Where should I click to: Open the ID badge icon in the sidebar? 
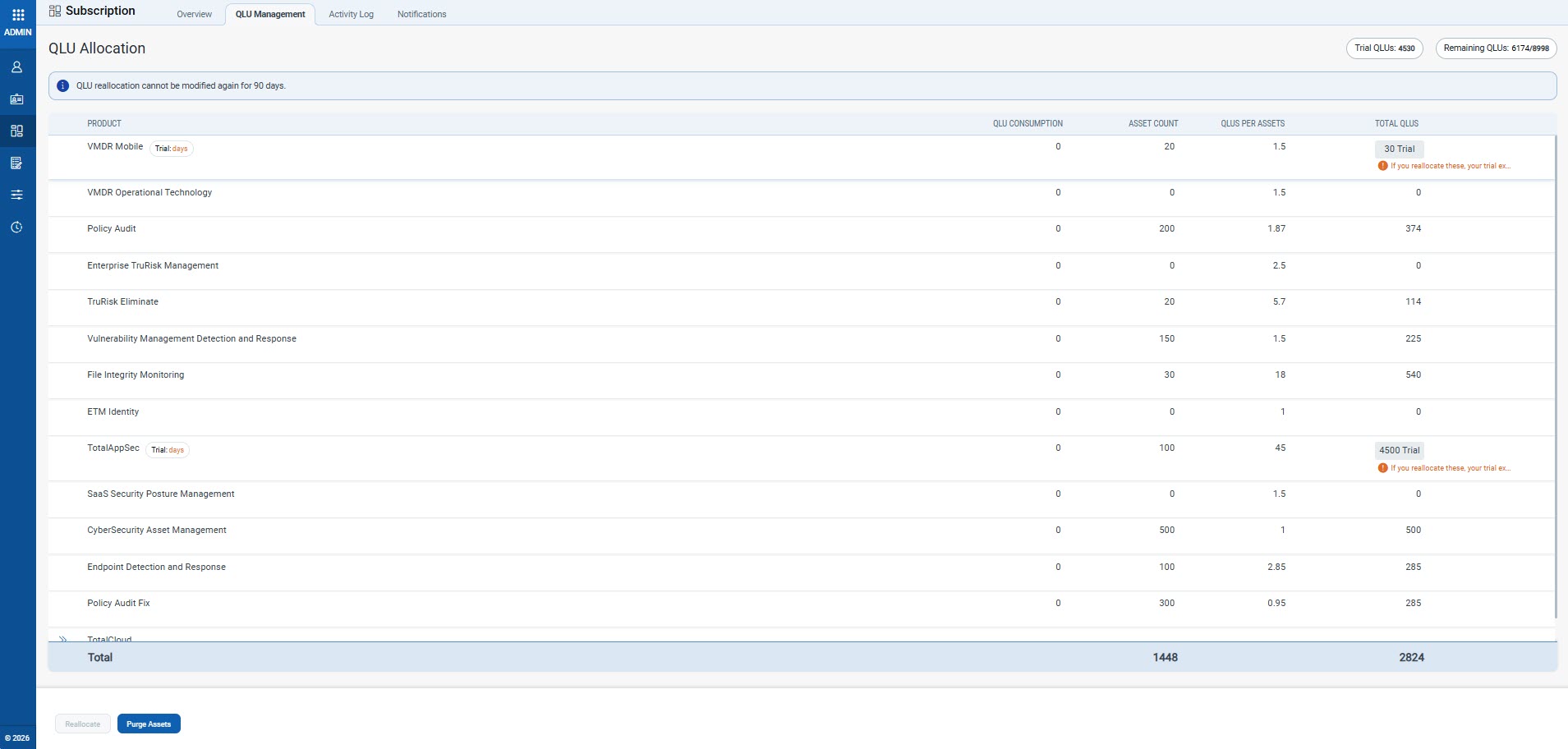point(16,99)
